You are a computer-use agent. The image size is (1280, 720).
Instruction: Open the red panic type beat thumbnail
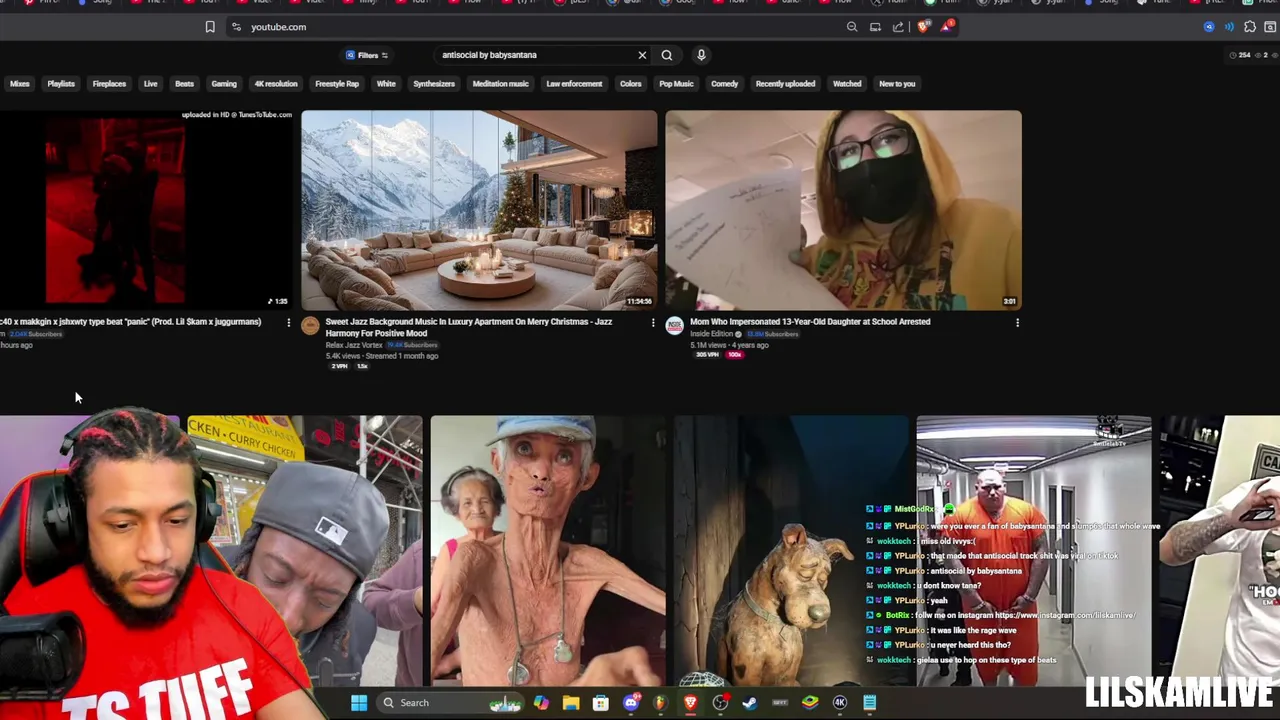click(x=146, y=209)
